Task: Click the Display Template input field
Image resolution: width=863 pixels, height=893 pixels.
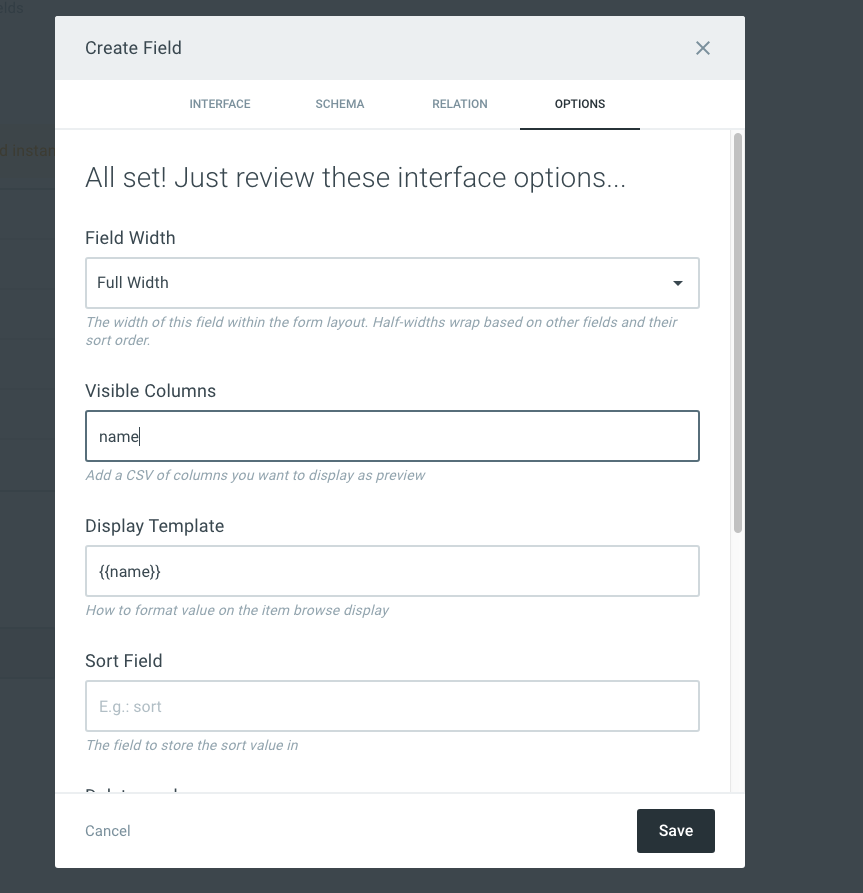Action: coord(392,571)
